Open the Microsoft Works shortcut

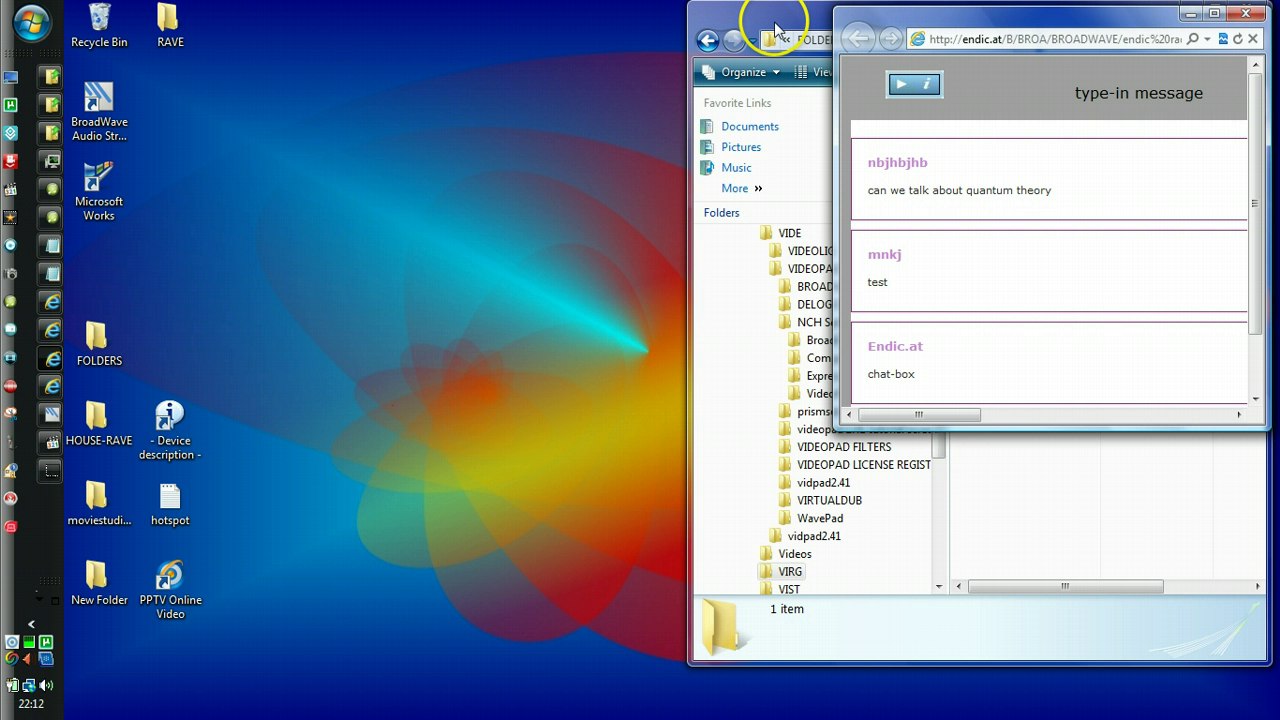[99, 192]
